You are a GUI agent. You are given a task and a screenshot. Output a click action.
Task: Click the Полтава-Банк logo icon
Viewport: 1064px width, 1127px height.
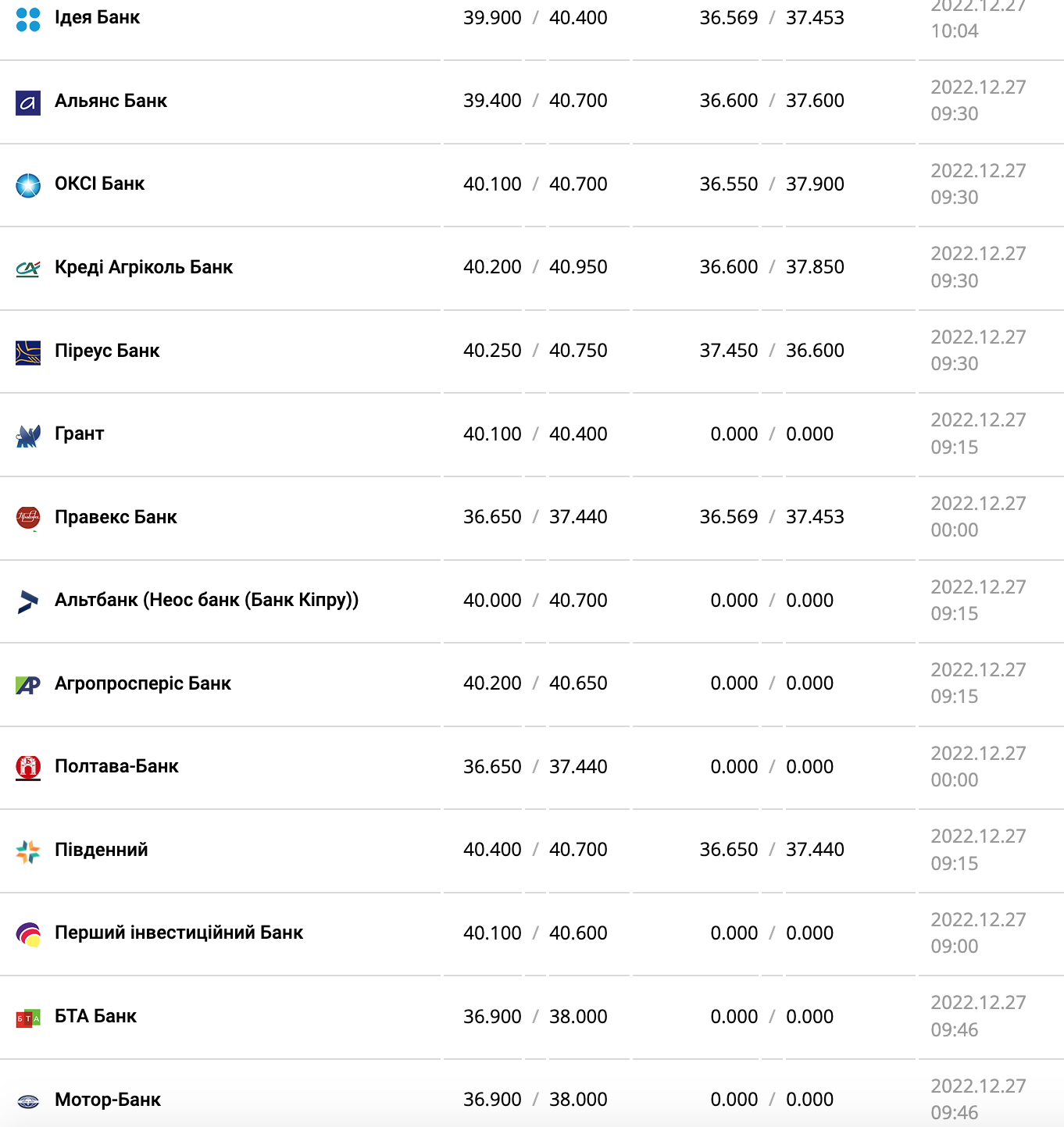click(x=28, y=768)
